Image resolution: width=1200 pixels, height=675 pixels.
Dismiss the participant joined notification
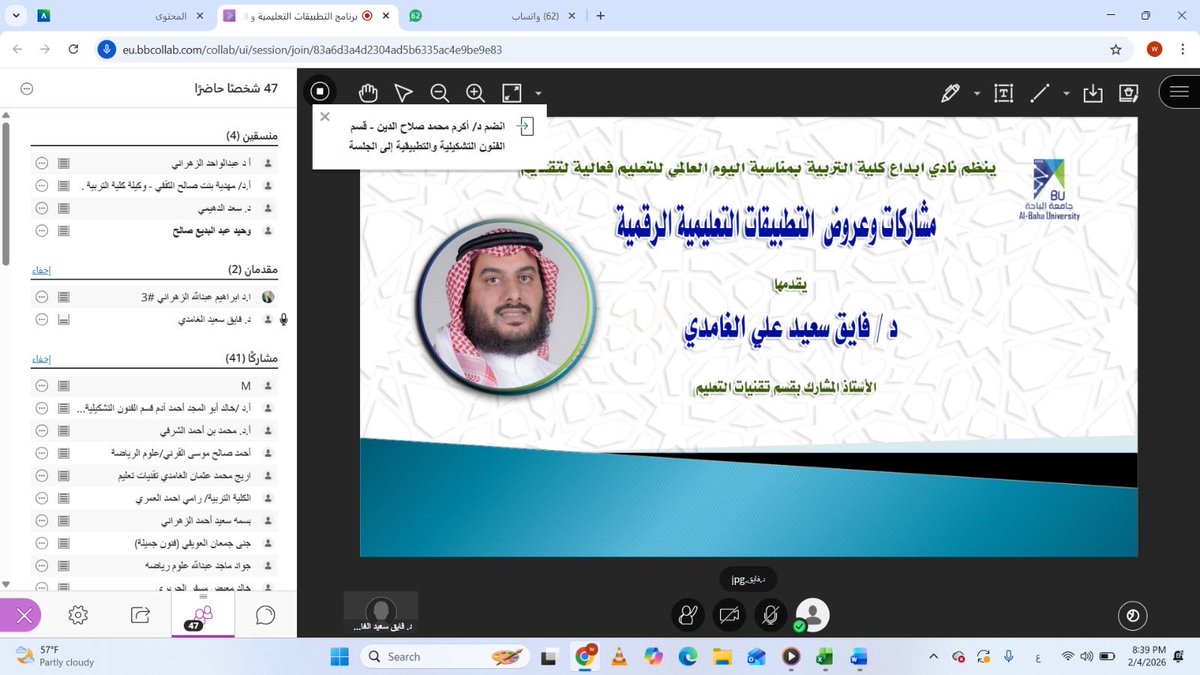click(x=324, y=116)
